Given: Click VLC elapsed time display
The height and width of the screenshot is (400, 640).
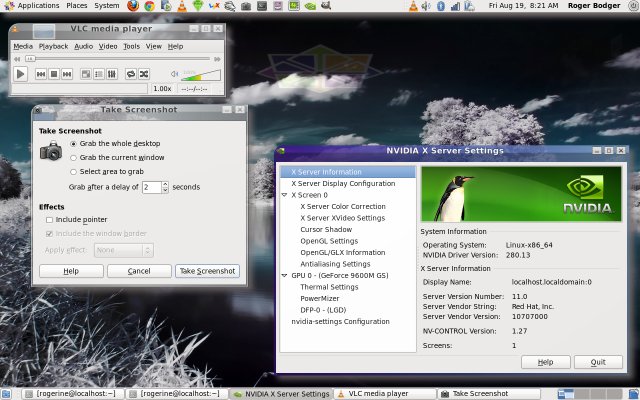Looking at the screenshot, I should pyautogui.click(x=194, y=89).
